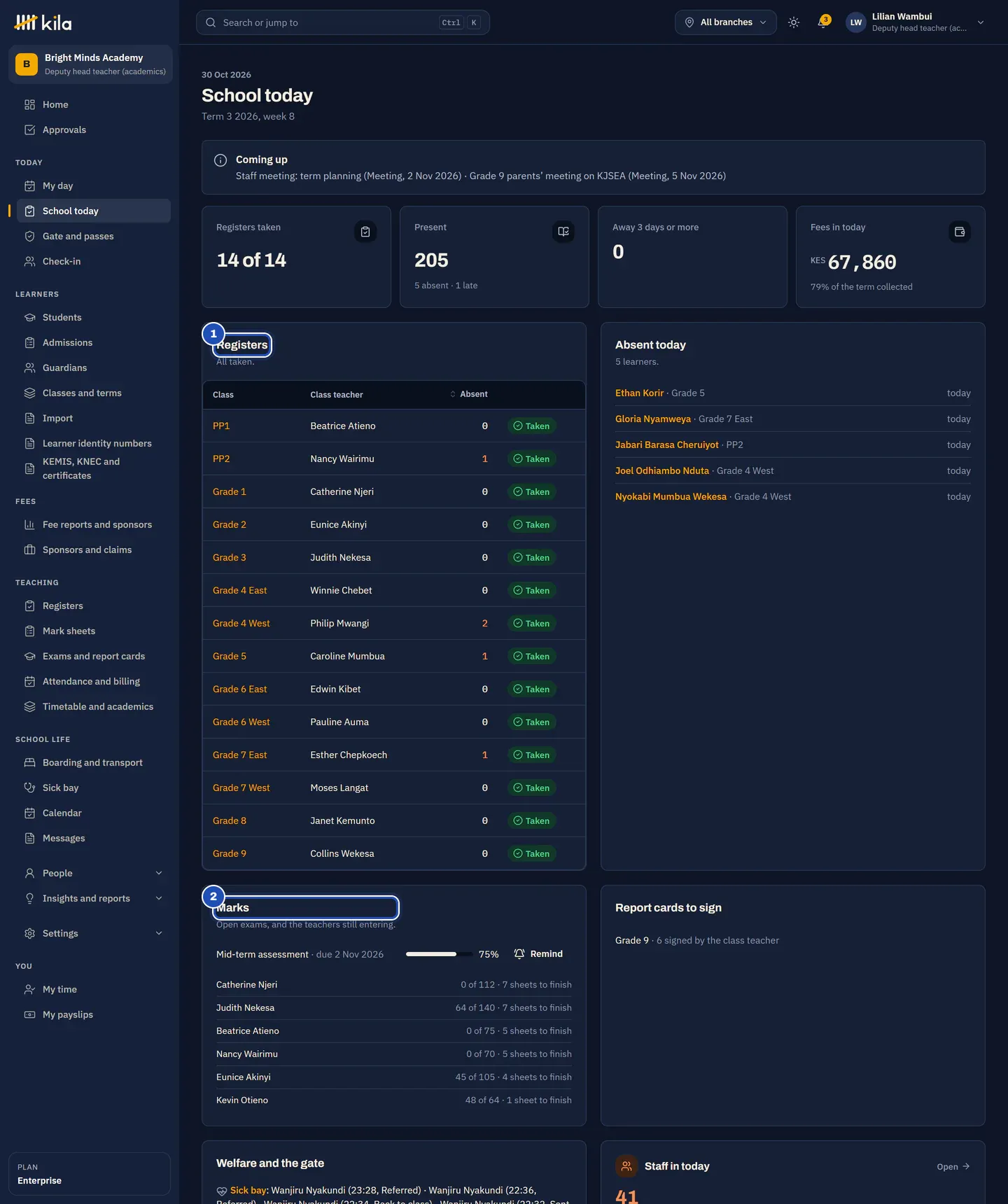This screenshot has width=1008, height=1204.
Task: Click the LW user avatar
Action: (x=856, y=22)
